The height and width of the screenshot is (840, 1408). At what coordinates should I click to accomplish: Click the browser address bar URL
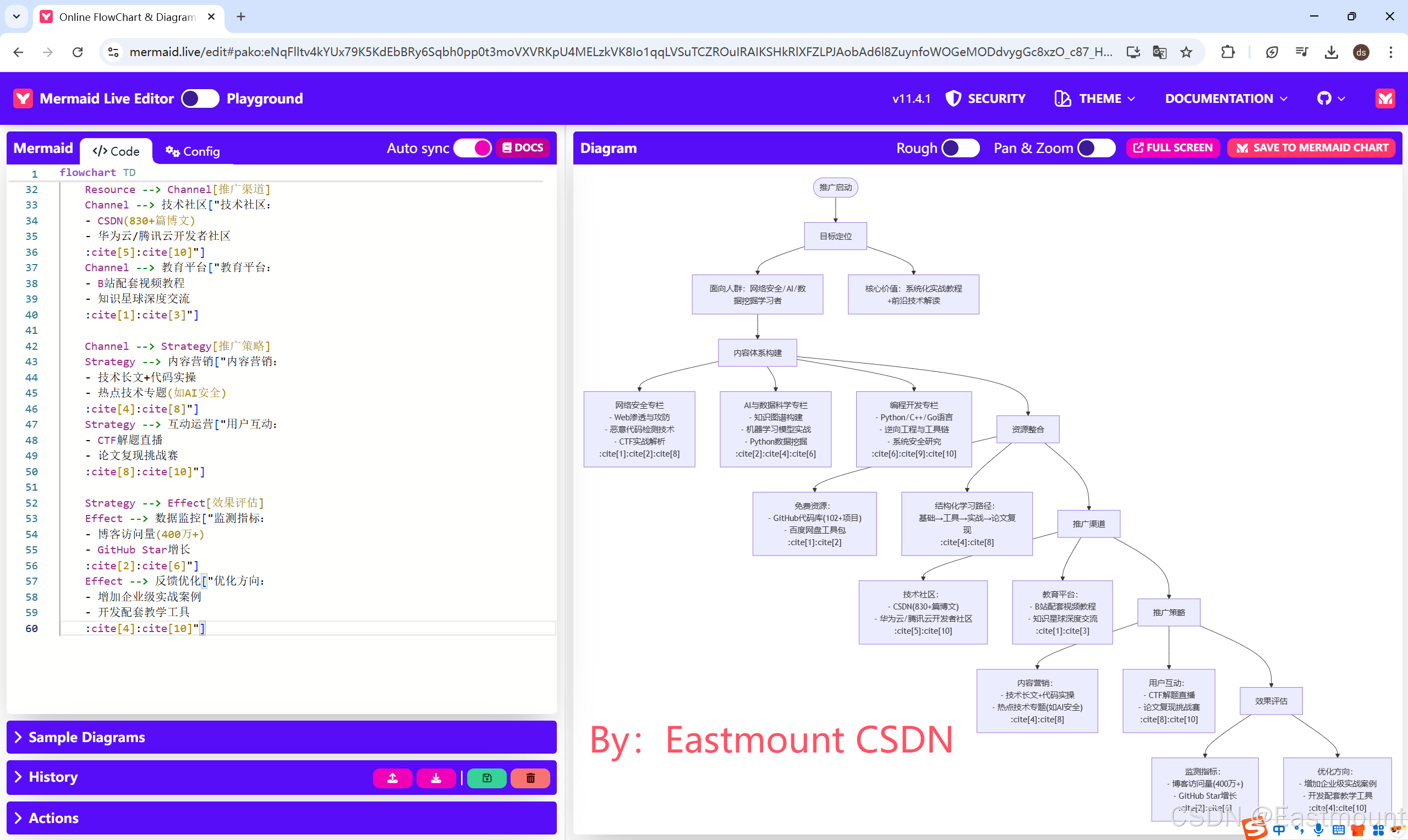(x=620, y=52)
